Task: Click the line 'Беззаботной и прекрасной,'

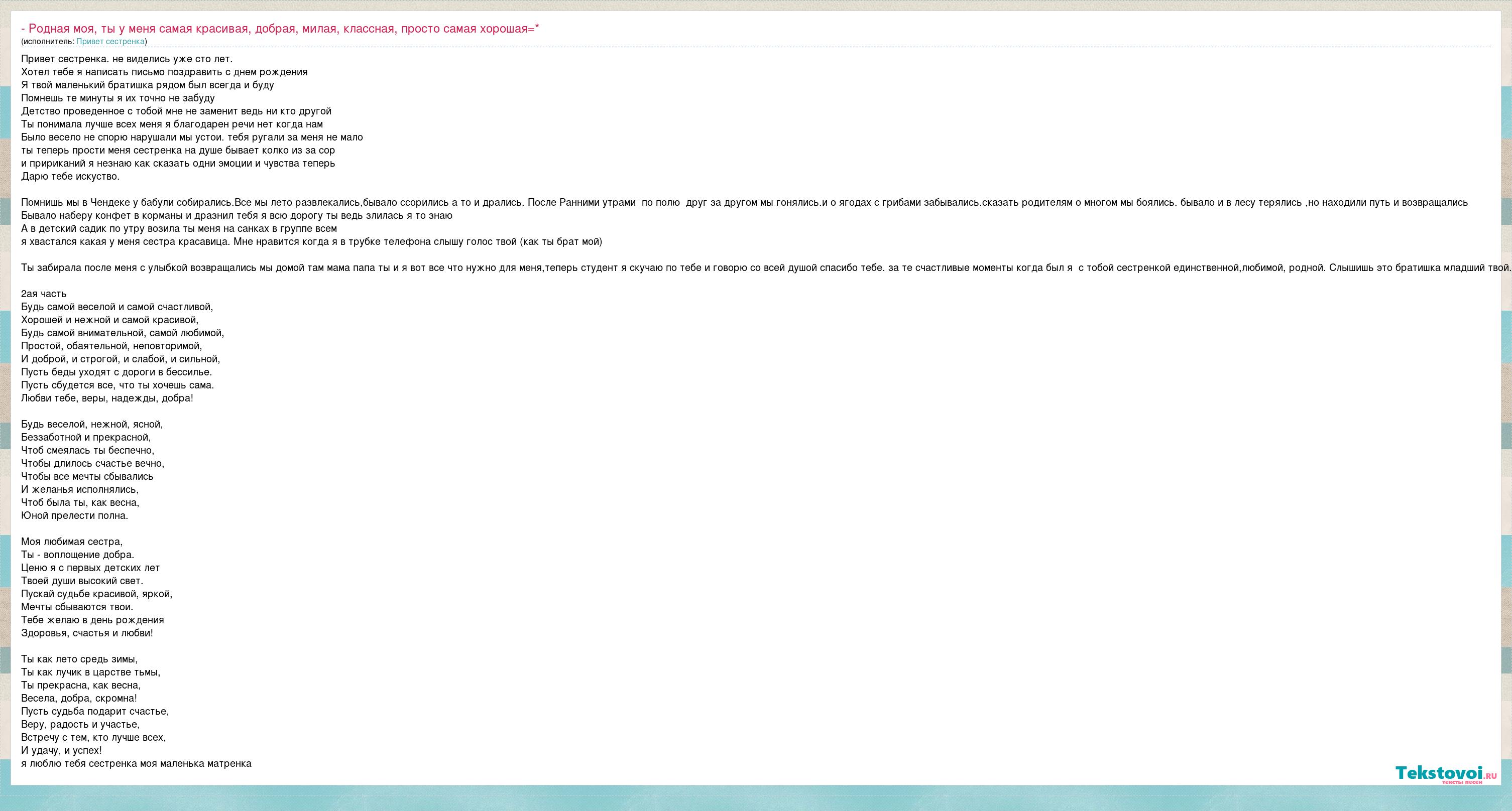Action: (x=86, y=438)
